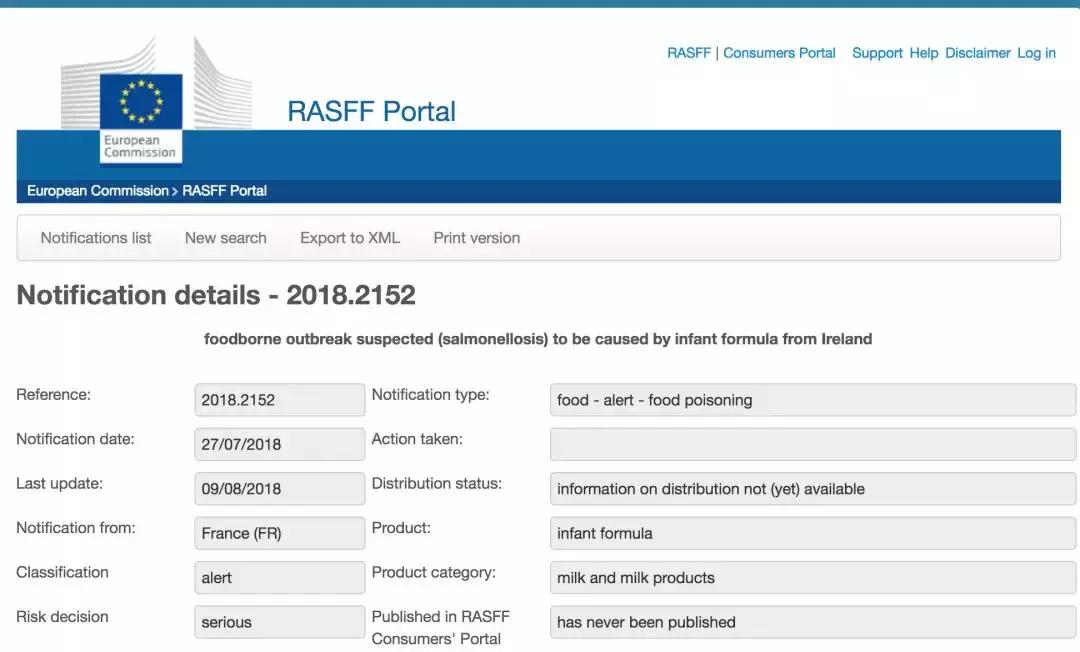Click Log in at top right
Viewport: 1080px width, 652px height.
1036,53
